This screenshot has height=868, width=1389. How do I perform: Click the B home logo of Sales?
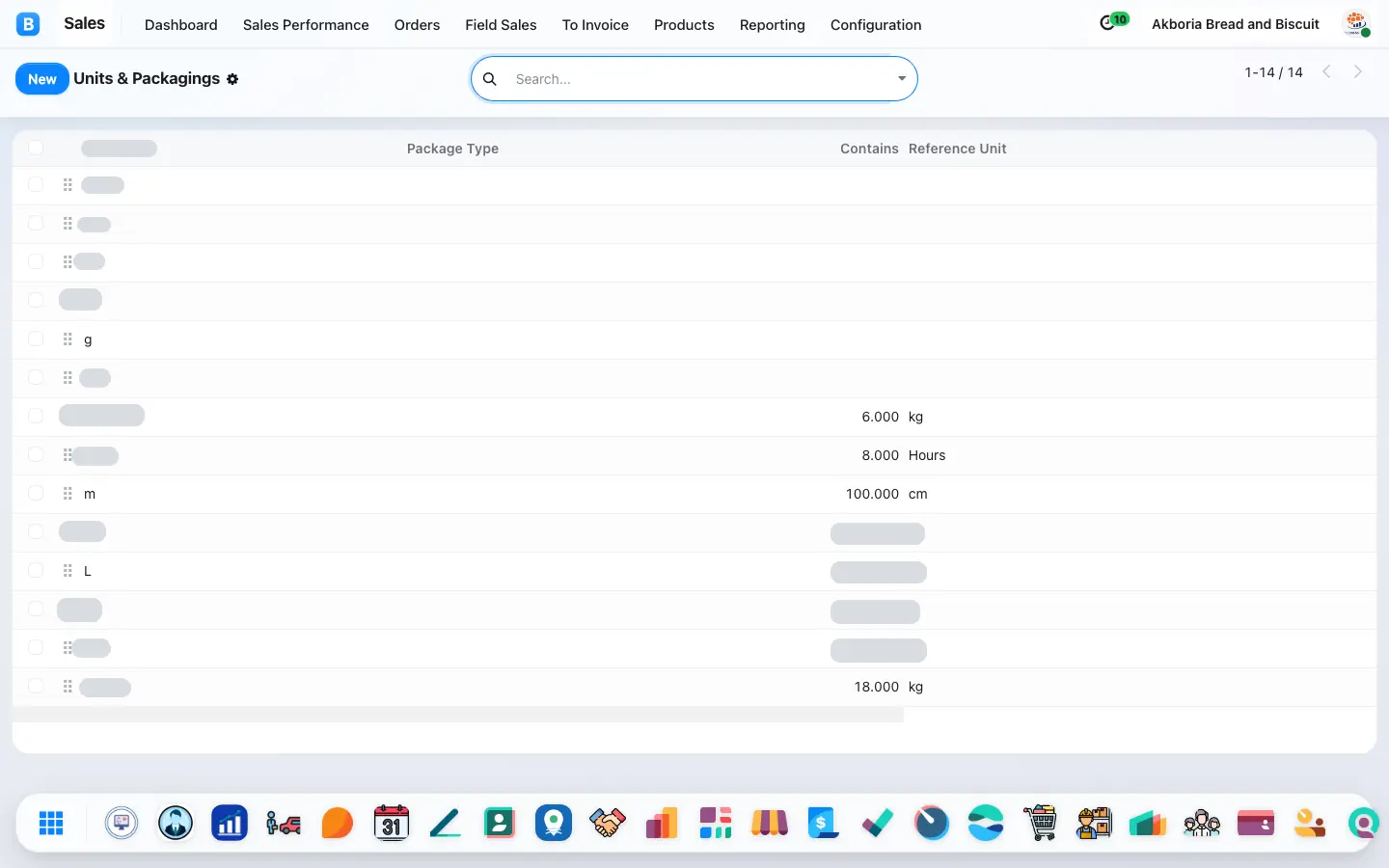[x=28, y=24]
